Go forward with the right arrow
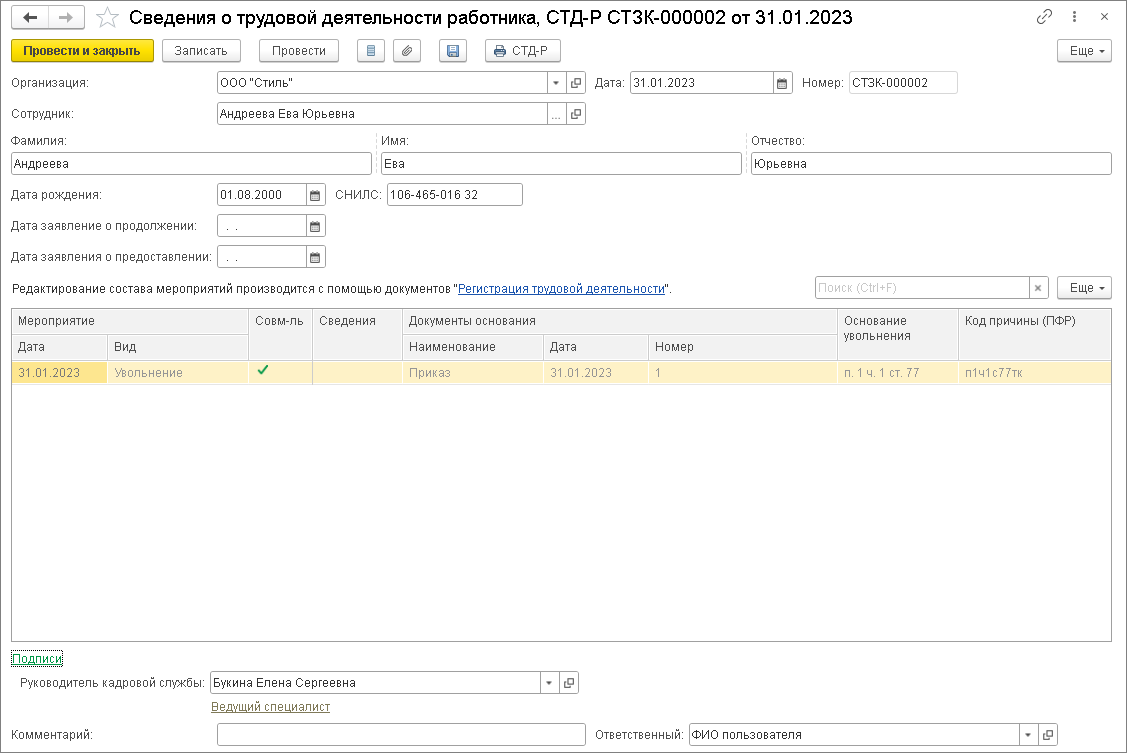Viewport: 1127px width, 753px height. tap(66, 17)
